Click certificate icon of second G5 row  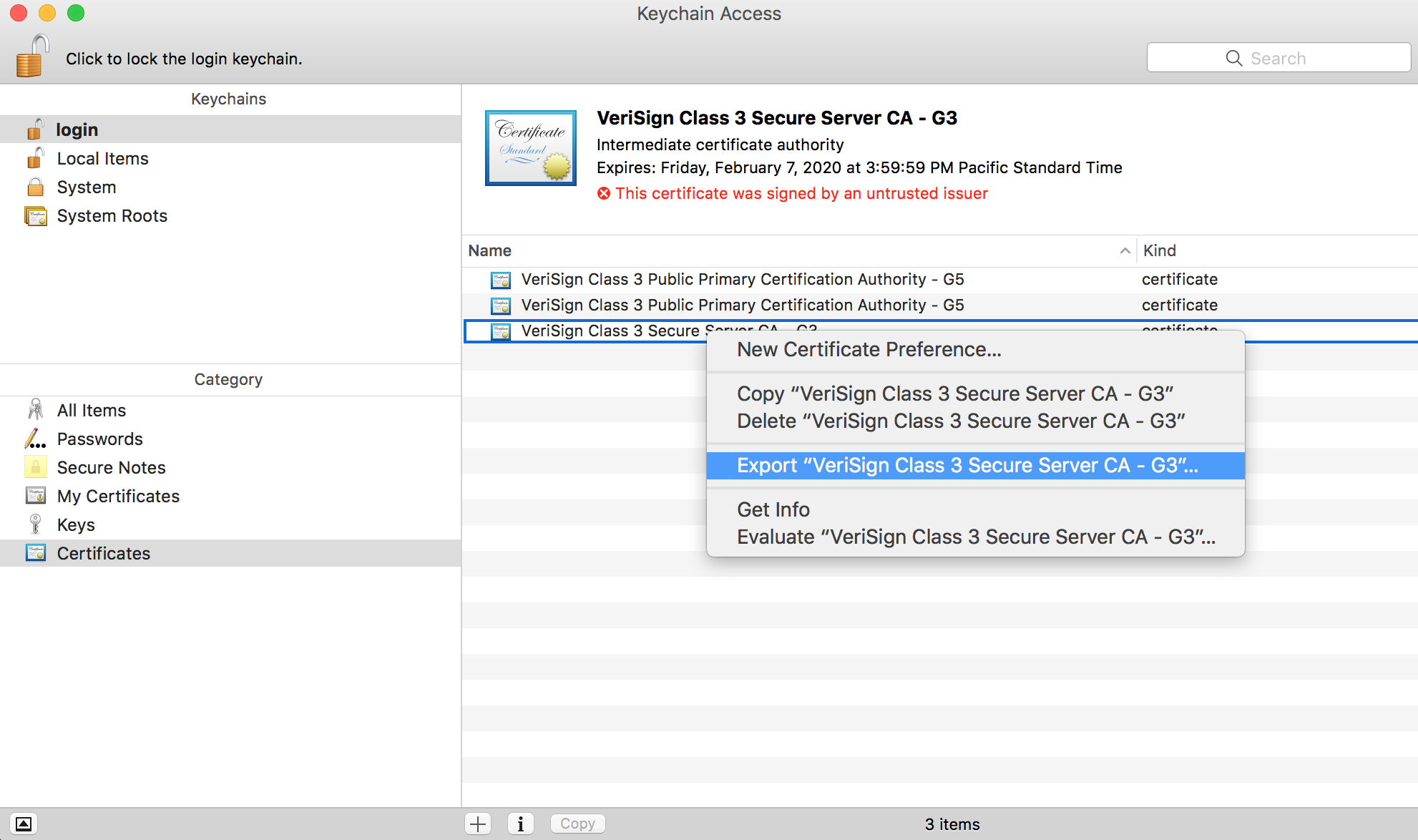pos(501,306)
